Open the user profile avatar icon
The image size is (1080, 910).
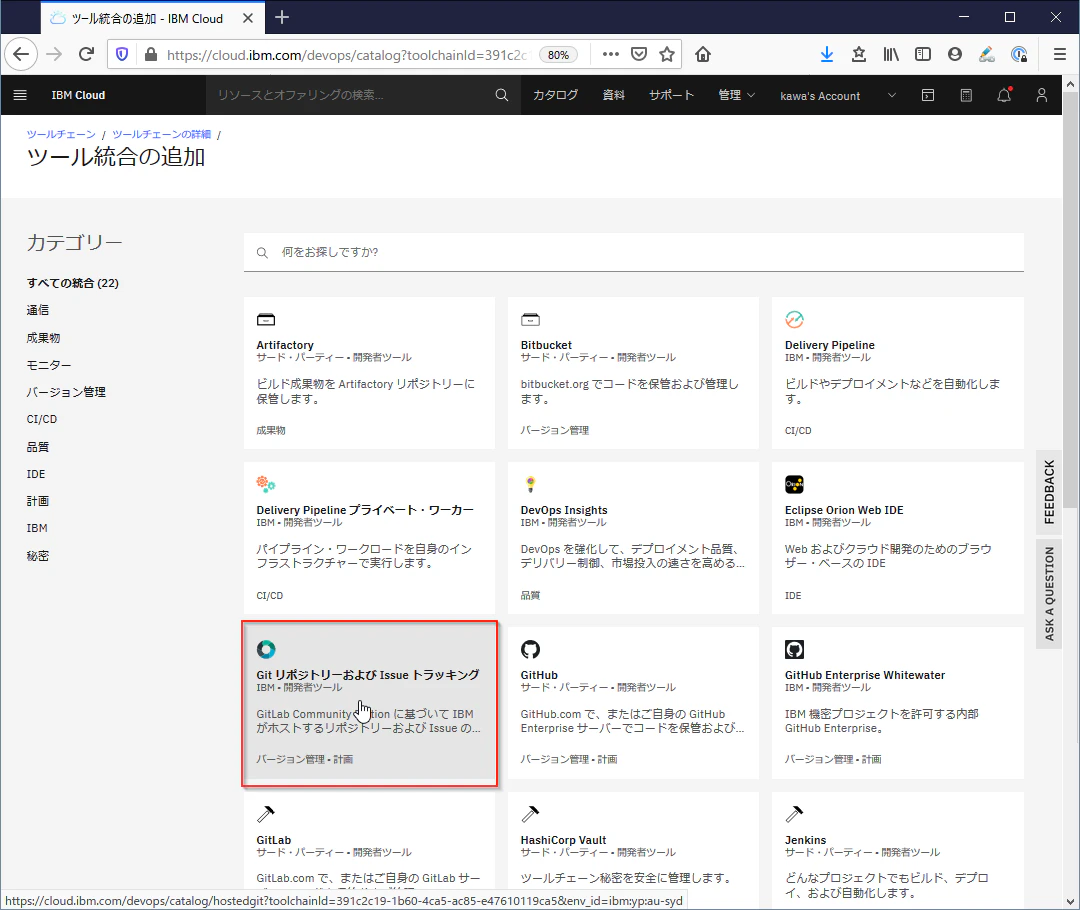tap(1041, 95)
